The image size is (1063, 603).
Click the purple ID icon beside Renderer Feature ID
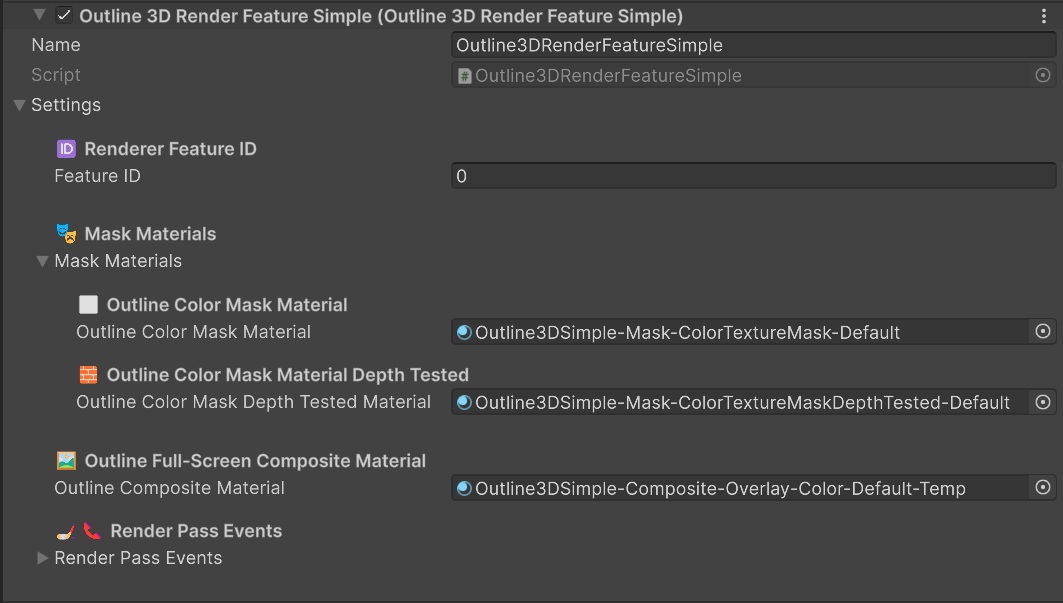coord(66,149)
